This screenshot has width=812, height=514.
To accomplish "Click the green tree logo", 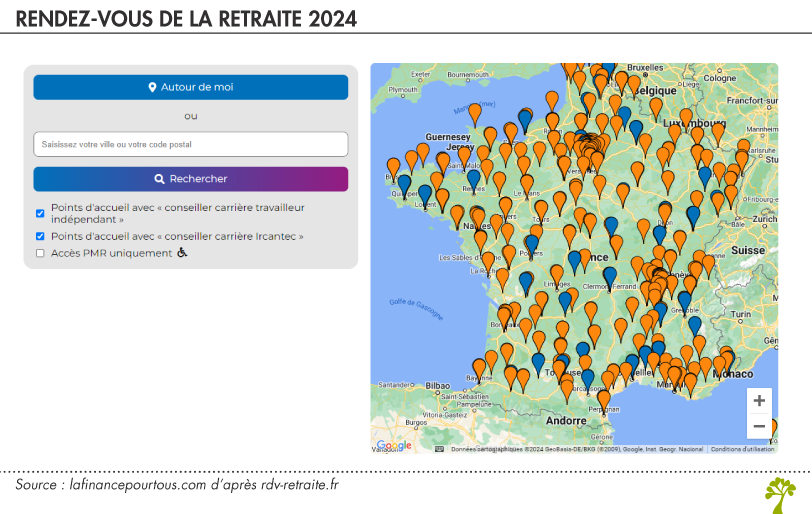I will coord(780,495).
